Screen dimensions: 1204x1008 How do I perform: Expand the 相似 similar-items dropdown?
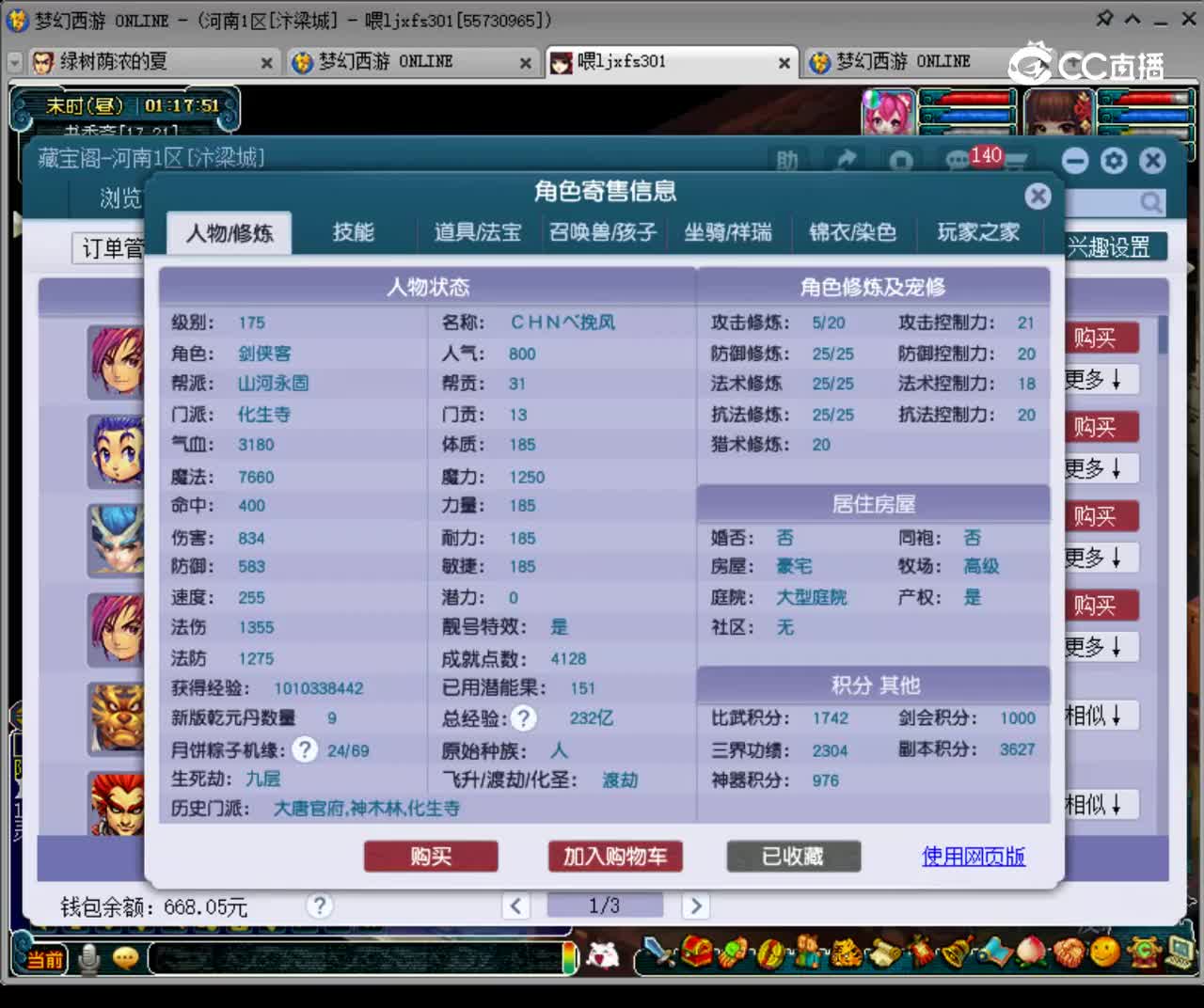1101,716
